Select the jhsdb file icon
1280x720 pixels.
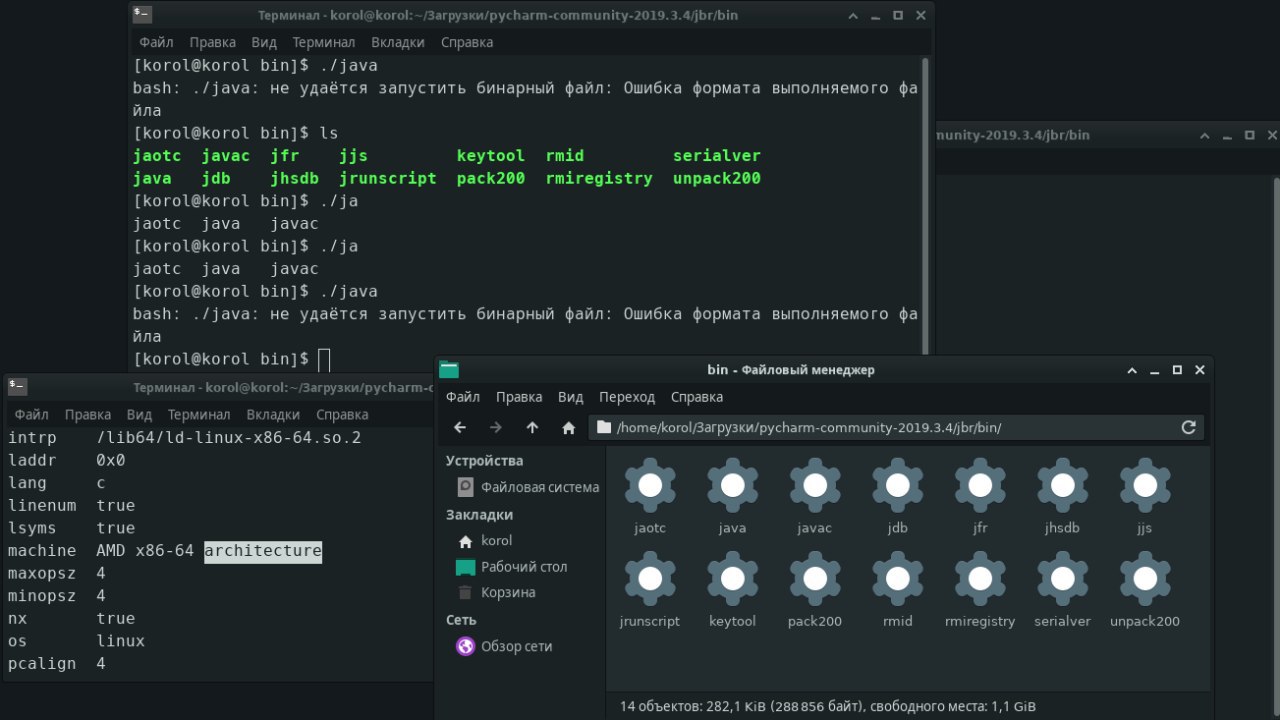(1062, 486)
